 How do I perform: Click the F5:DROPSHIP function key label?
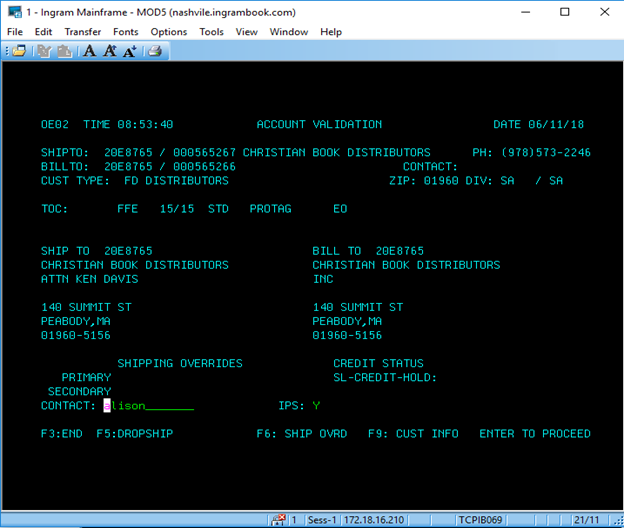coord(135,434)
